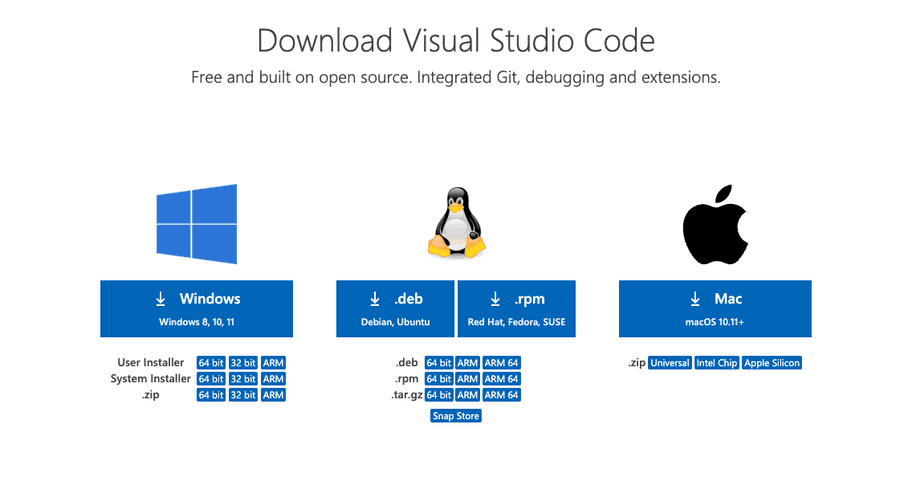Click the Mac '.zip' row label
The image size is (900, 490).
coord(637,363)
